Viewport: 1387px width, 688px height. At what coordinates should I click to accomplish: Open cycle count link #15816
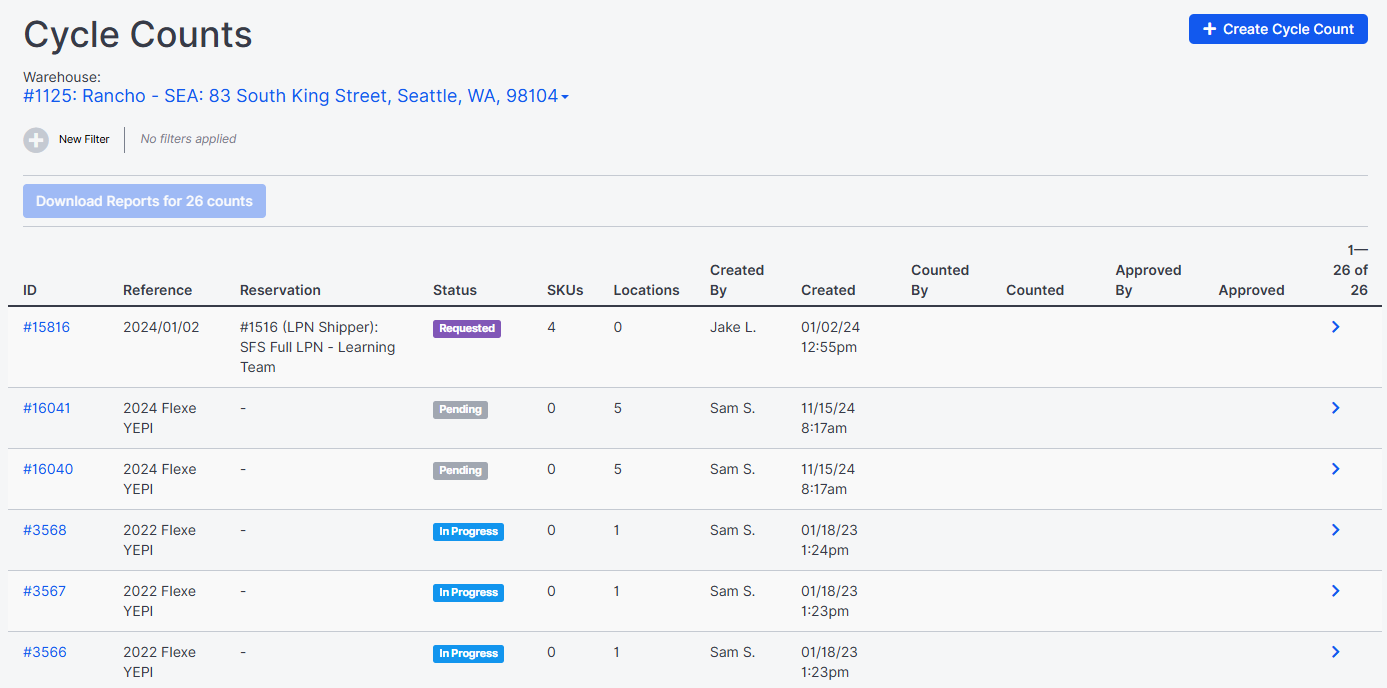(46, 327)
